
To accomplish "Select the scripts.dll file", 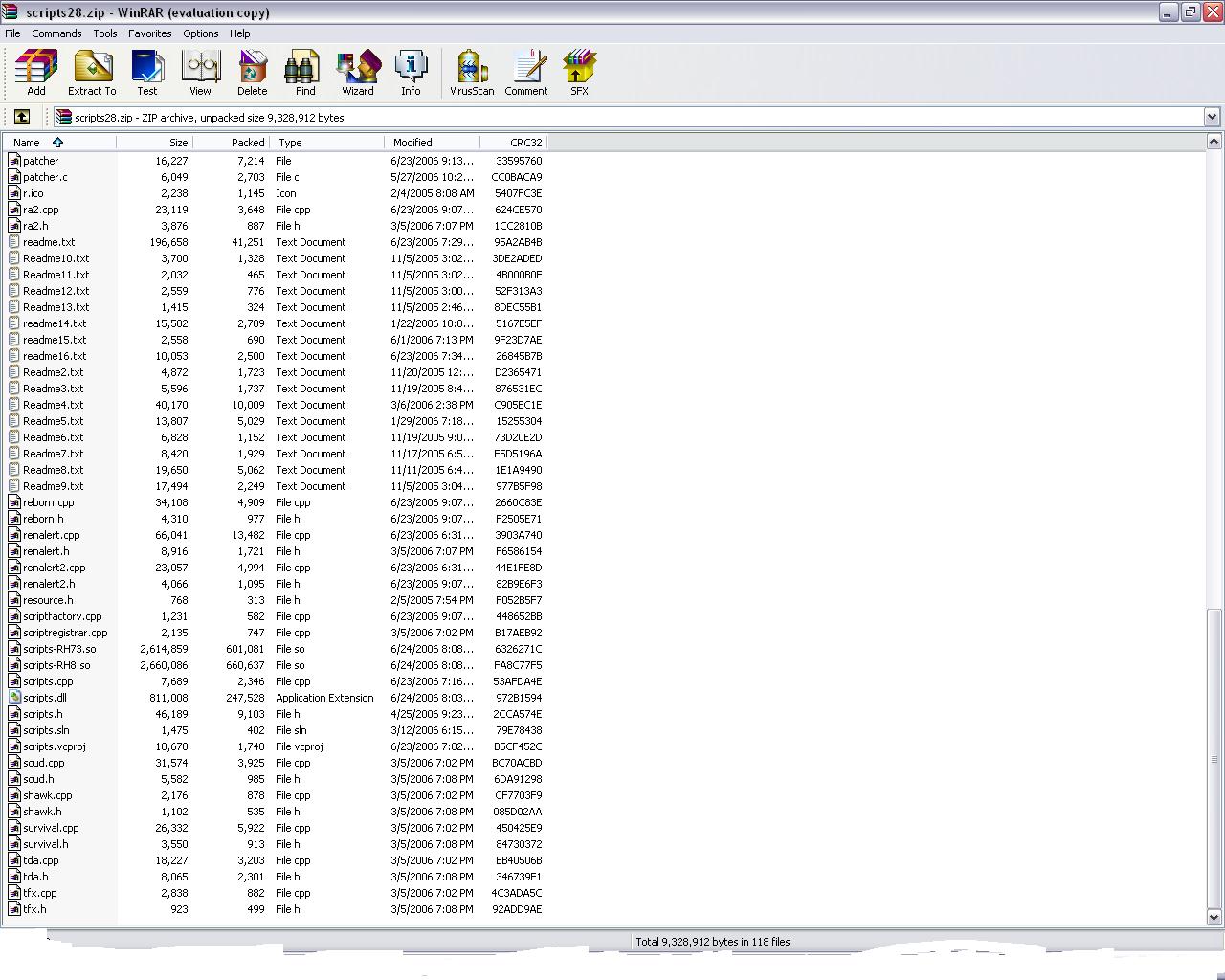I will pos(45,698).
